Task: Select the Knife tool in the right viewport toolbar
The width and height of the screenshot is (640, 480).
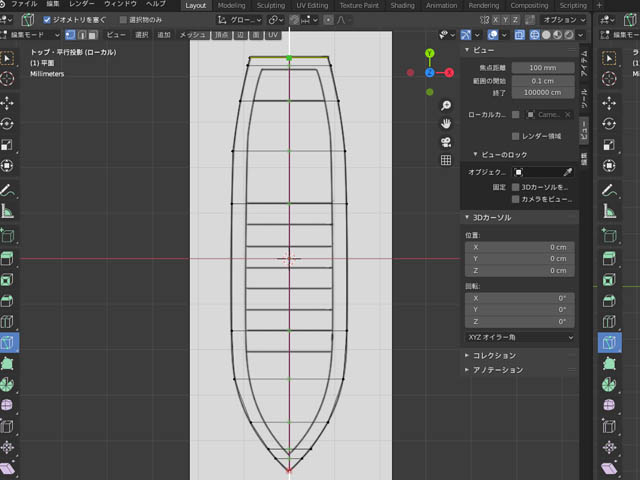Action: point(609,342)
